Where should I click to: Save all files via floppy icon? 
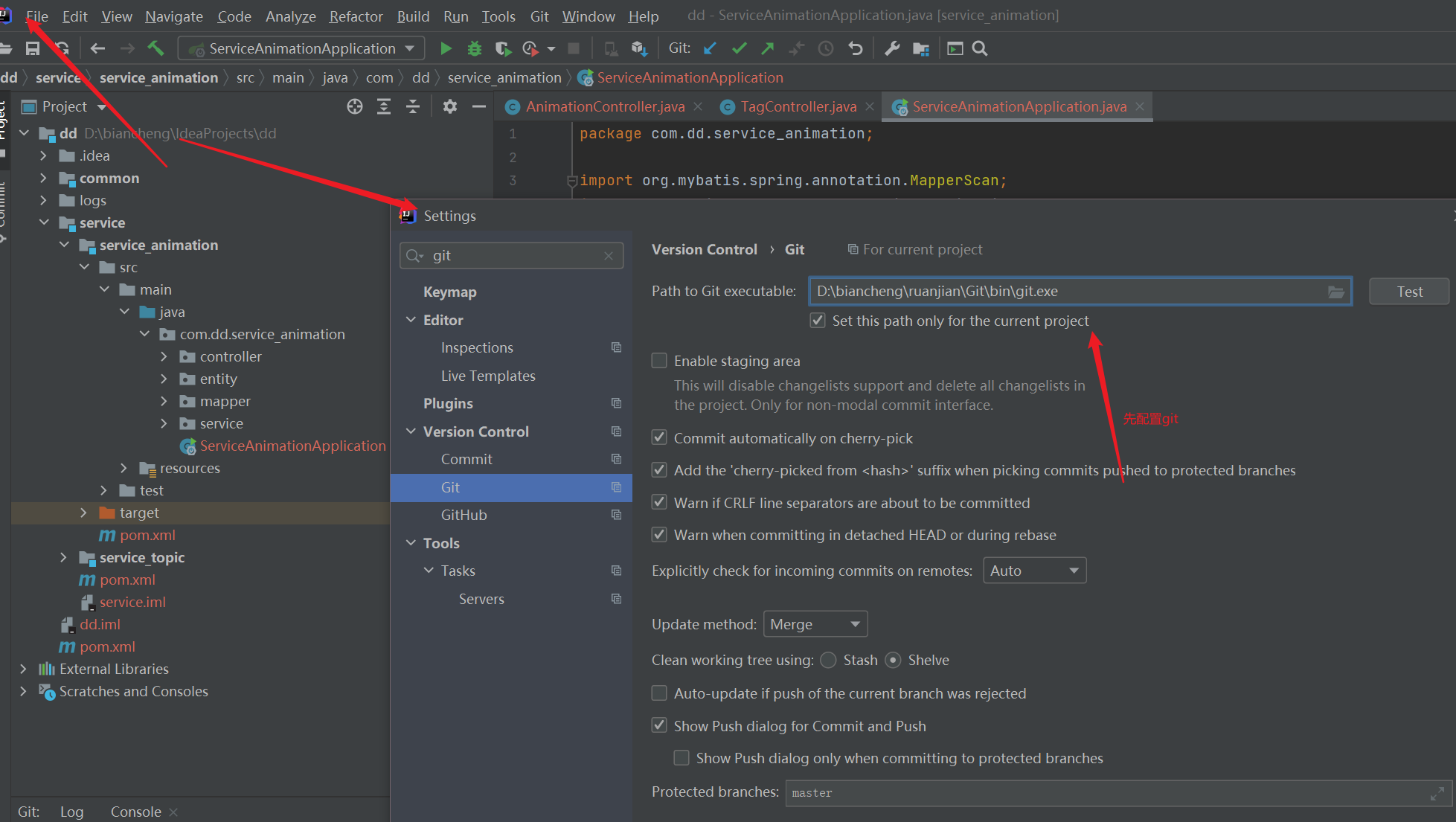pos(33,49)
